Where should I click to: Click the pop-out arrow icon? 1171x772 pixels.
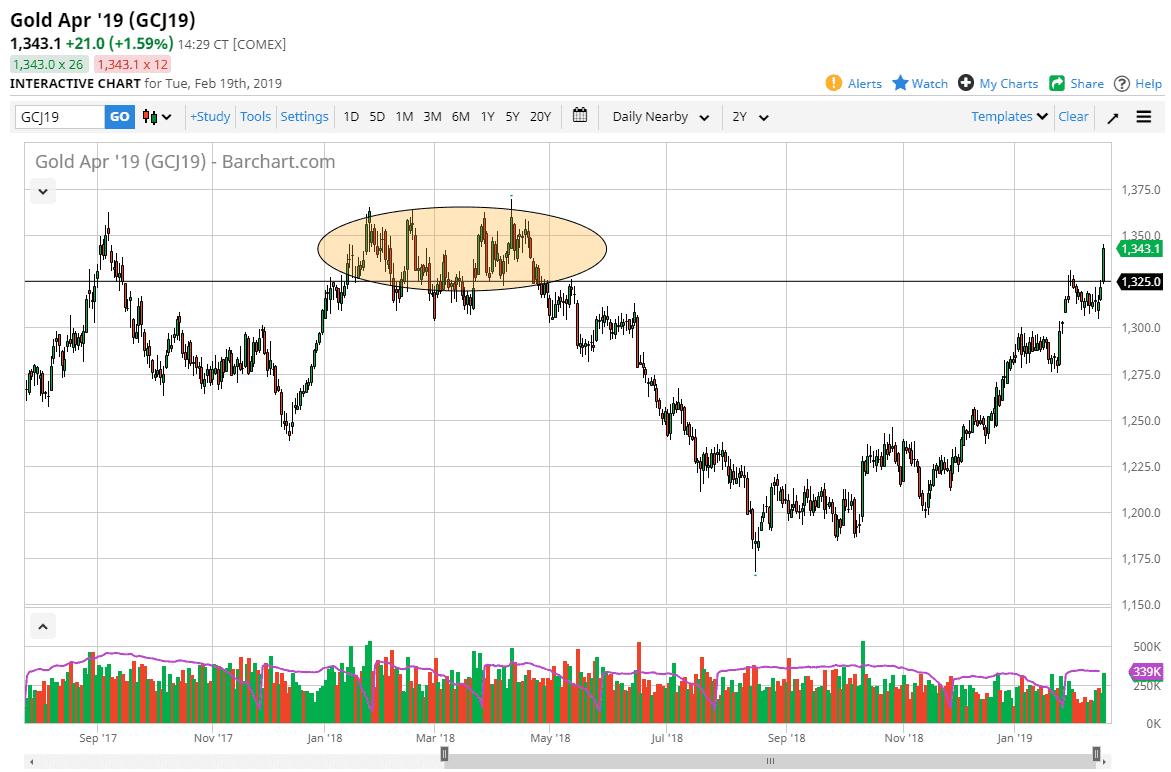coord(1113,117)
